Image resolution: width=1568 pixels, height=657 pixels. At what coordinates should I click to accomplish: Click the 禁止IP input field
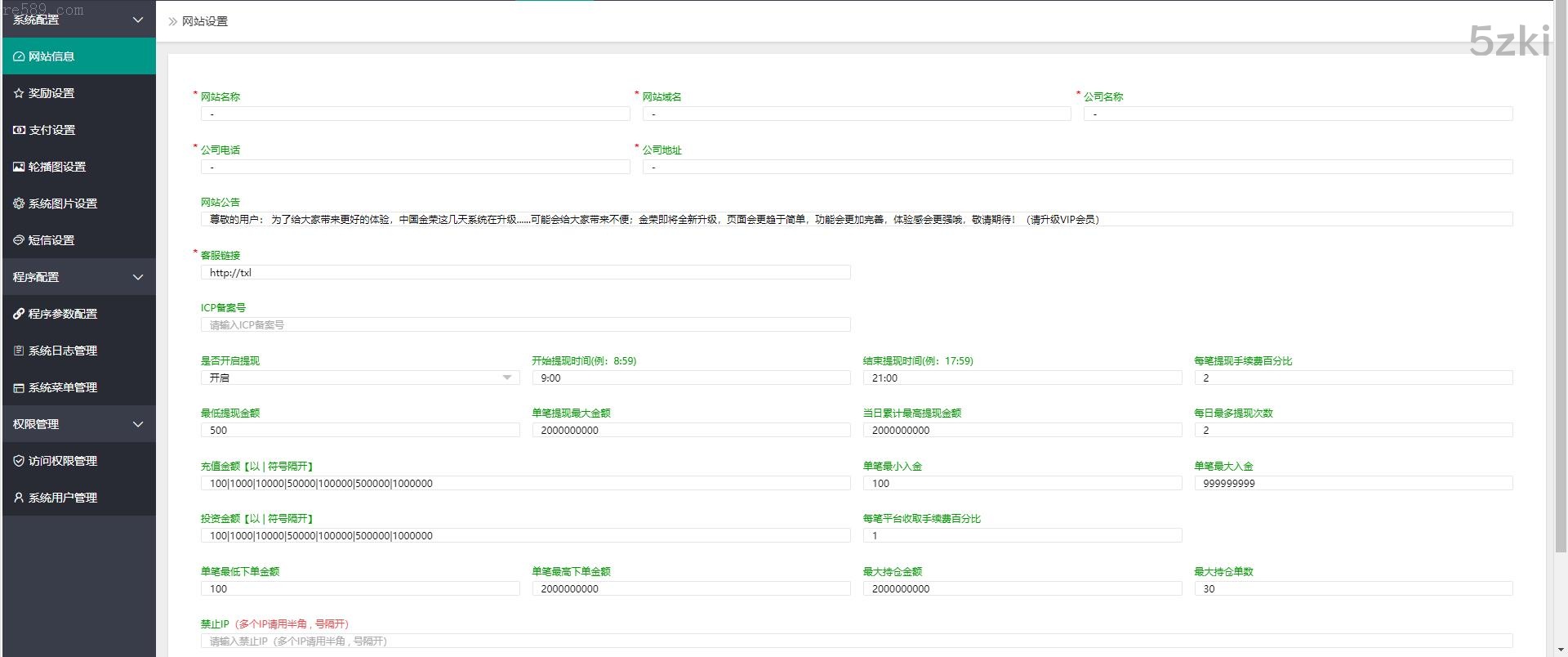(856, 641)
